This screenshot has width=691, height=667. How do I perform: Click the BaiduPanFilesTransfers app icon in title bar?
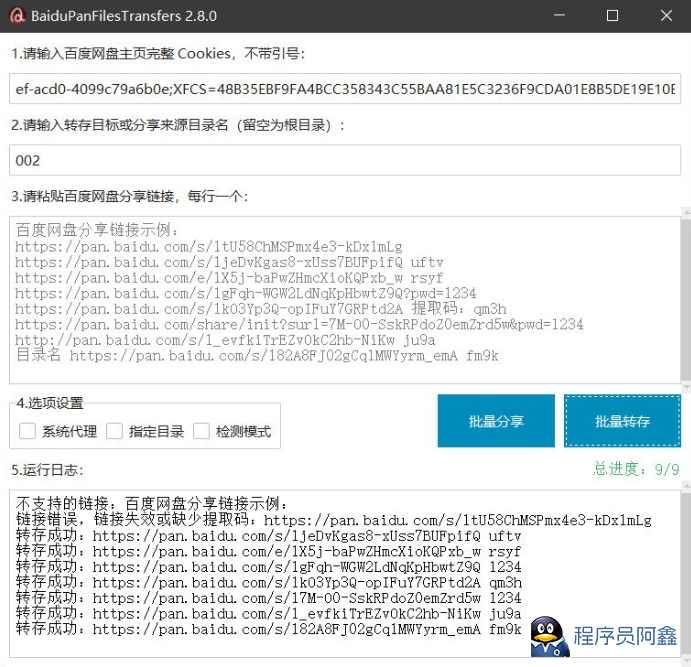click(x=17, y=16)
